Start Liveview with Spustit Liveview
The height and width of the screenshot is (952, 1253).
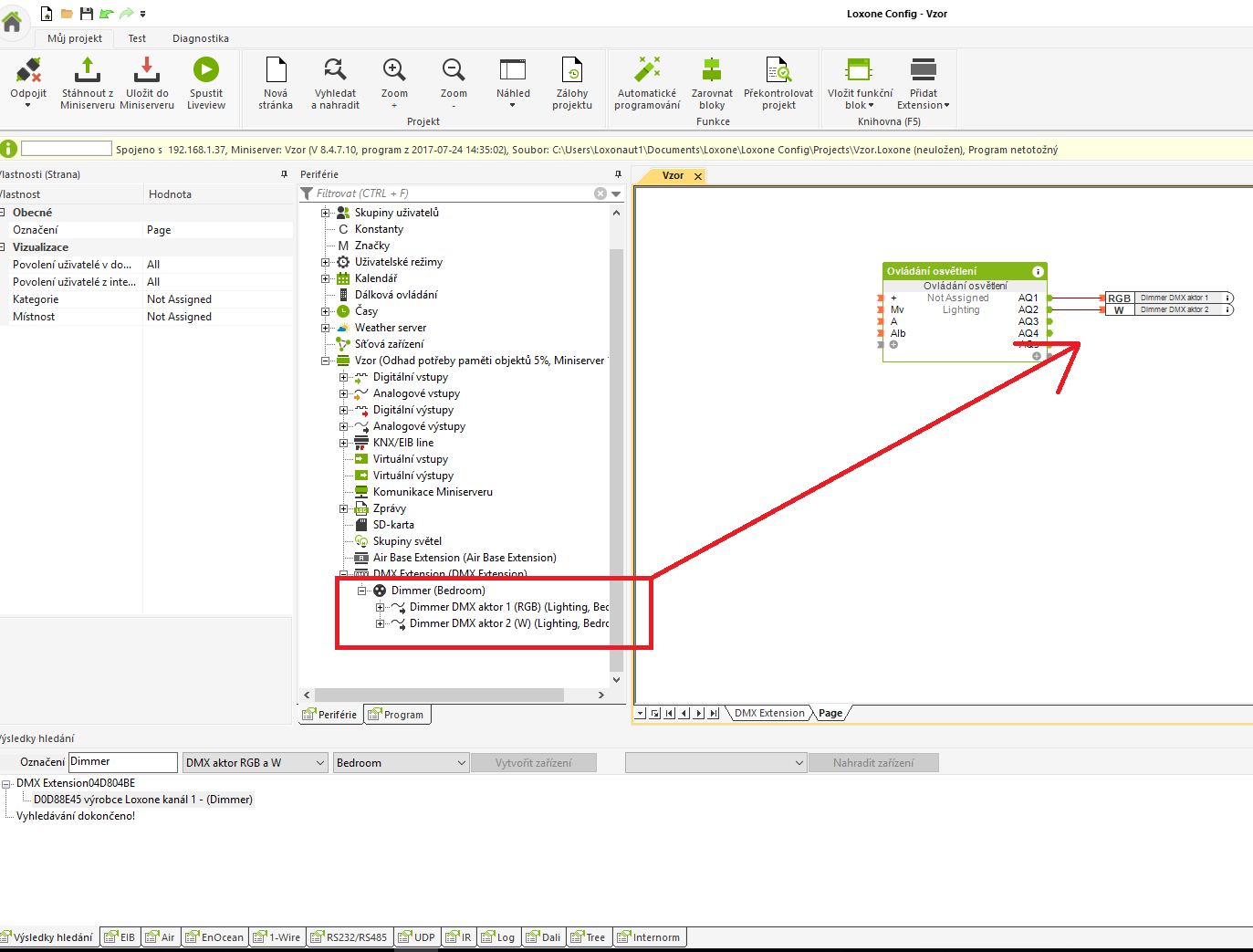(x=206, y=71)
